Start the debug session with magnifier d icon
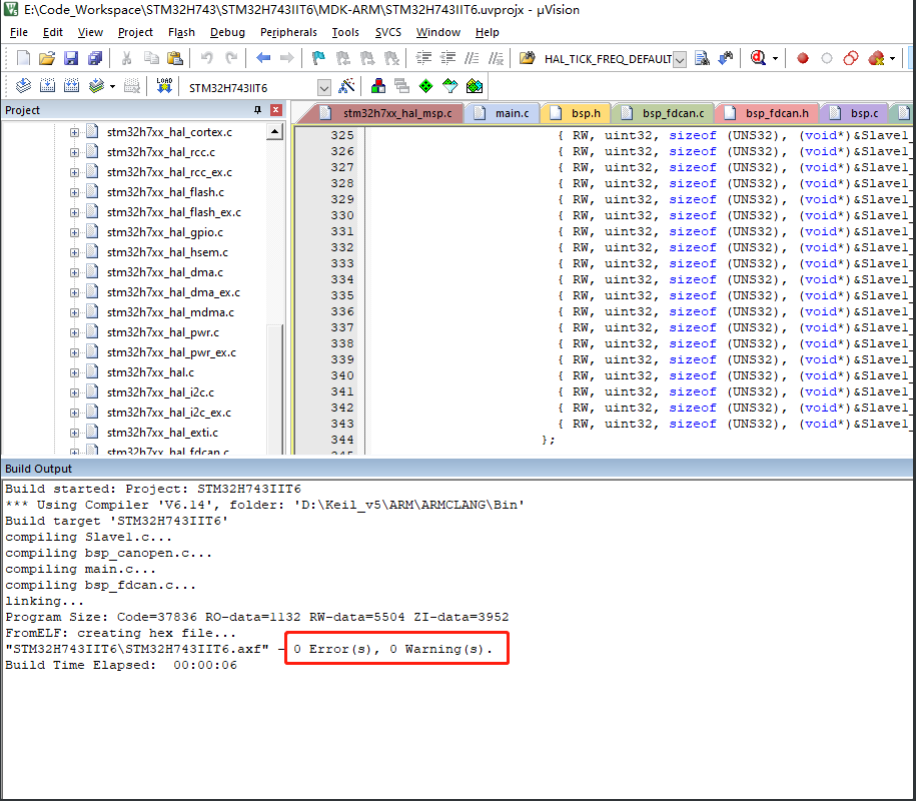This screenshot has height=801, width=916. (758, 58)
